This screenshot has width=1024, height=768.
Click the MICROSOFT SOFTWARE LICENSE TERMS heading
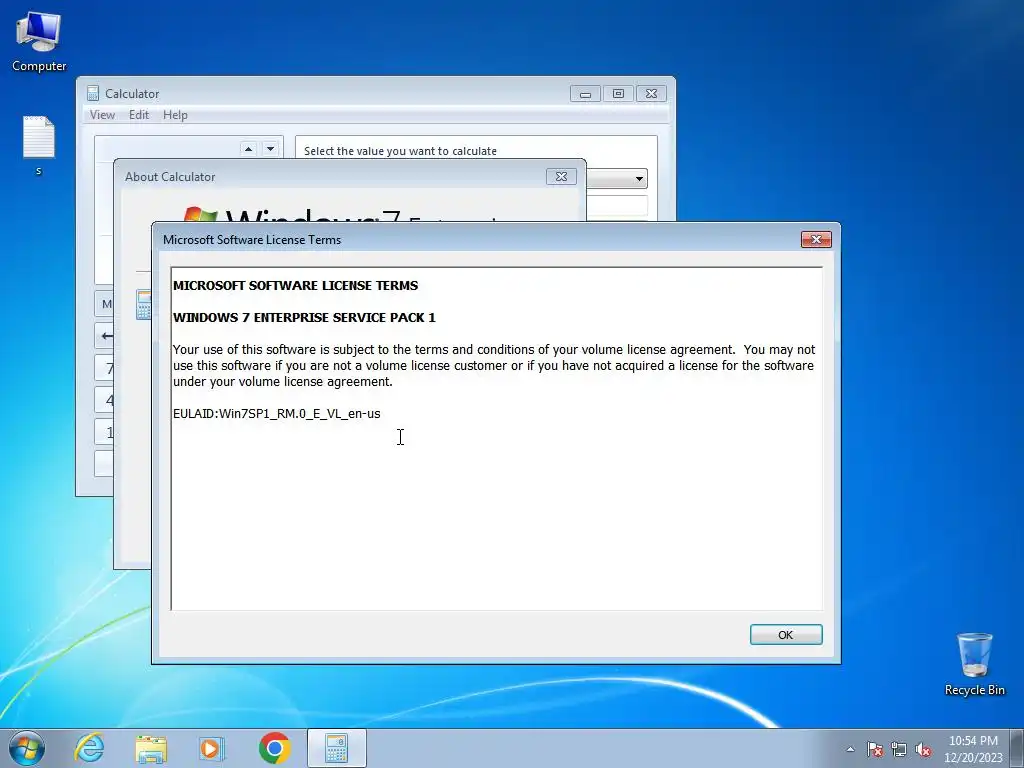(295, 285)
